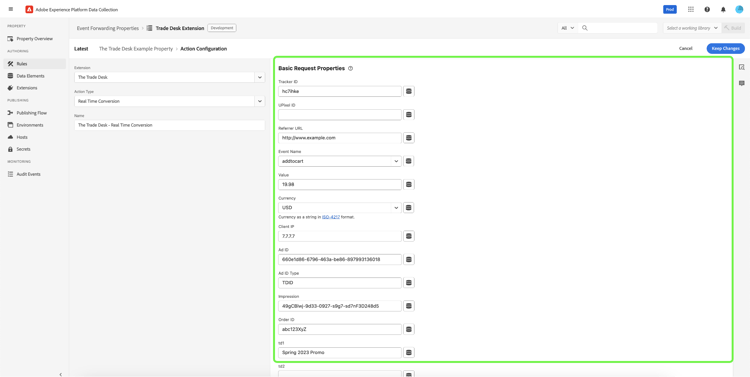The height and width of the screenshot is (377, 750).
Task: Open data element picker for td1
Action: pos(408,353)
